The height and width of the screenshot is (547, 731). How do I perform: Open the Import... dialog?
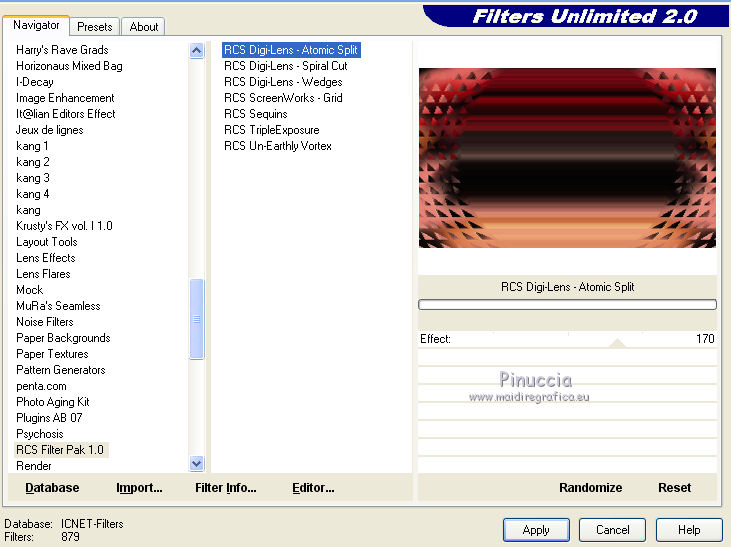click(x=139, y=488)
